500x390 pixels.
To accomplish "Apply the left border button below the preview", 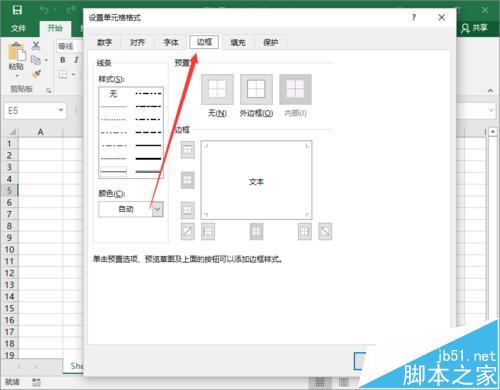I will point(208,231).
